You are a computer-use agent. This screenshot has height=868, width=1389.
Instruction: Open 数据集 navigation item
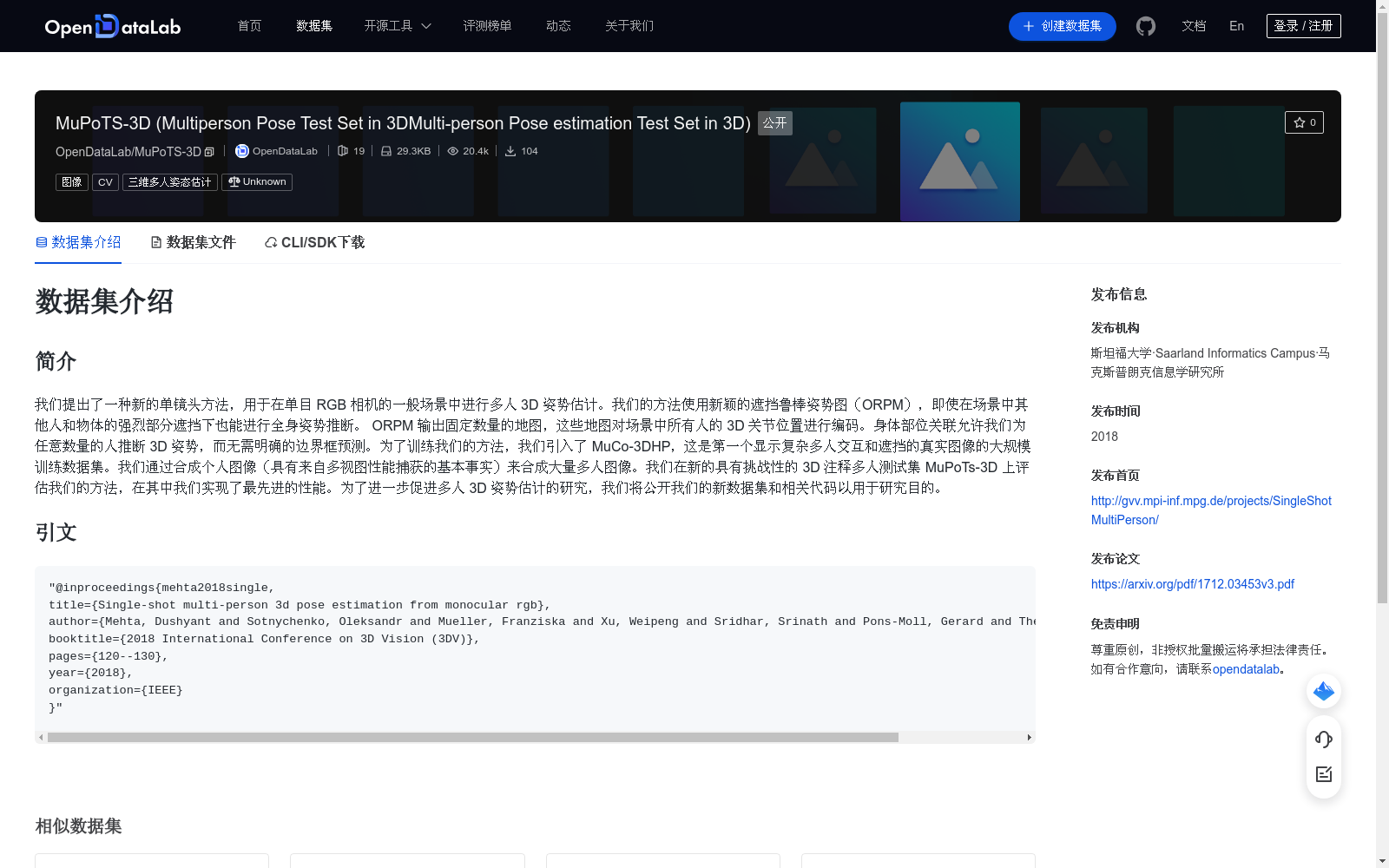[x=314, y=26]
